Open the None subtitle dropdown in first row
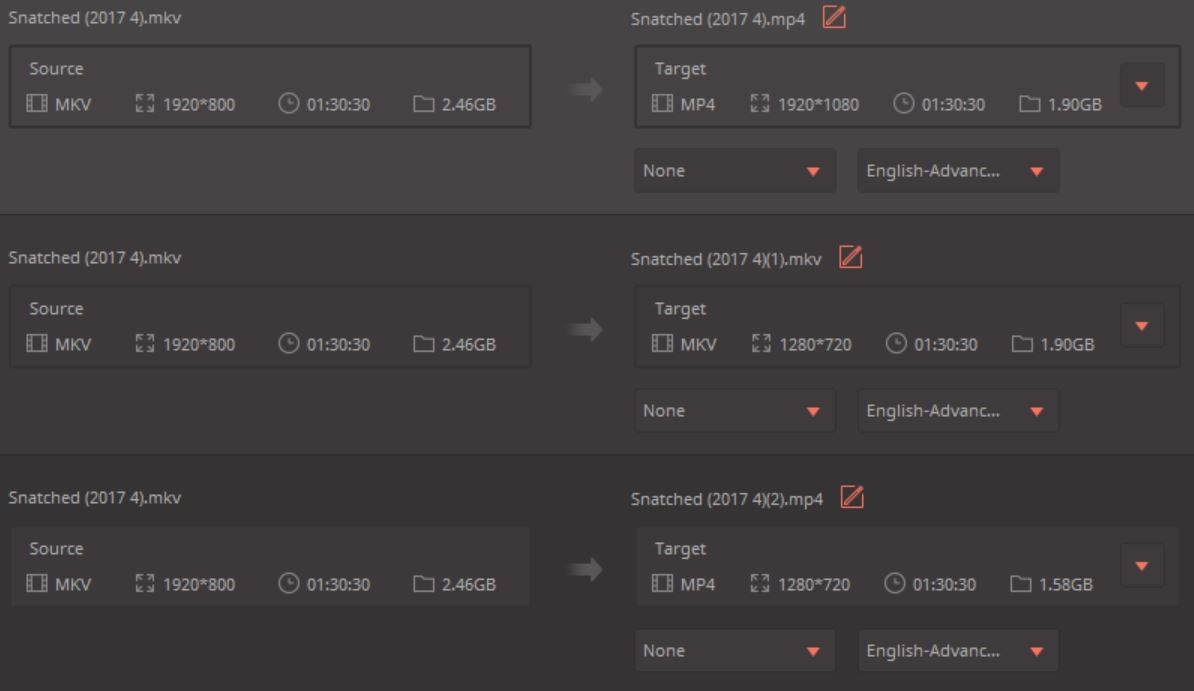 click(735, 171)
